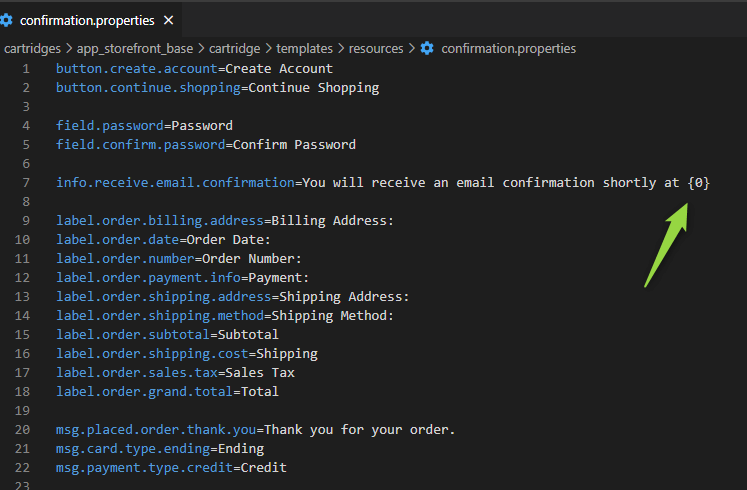This screenshot has width=747, height=490.
Task: Click the label.order.number key
Action: coord(125,259)
